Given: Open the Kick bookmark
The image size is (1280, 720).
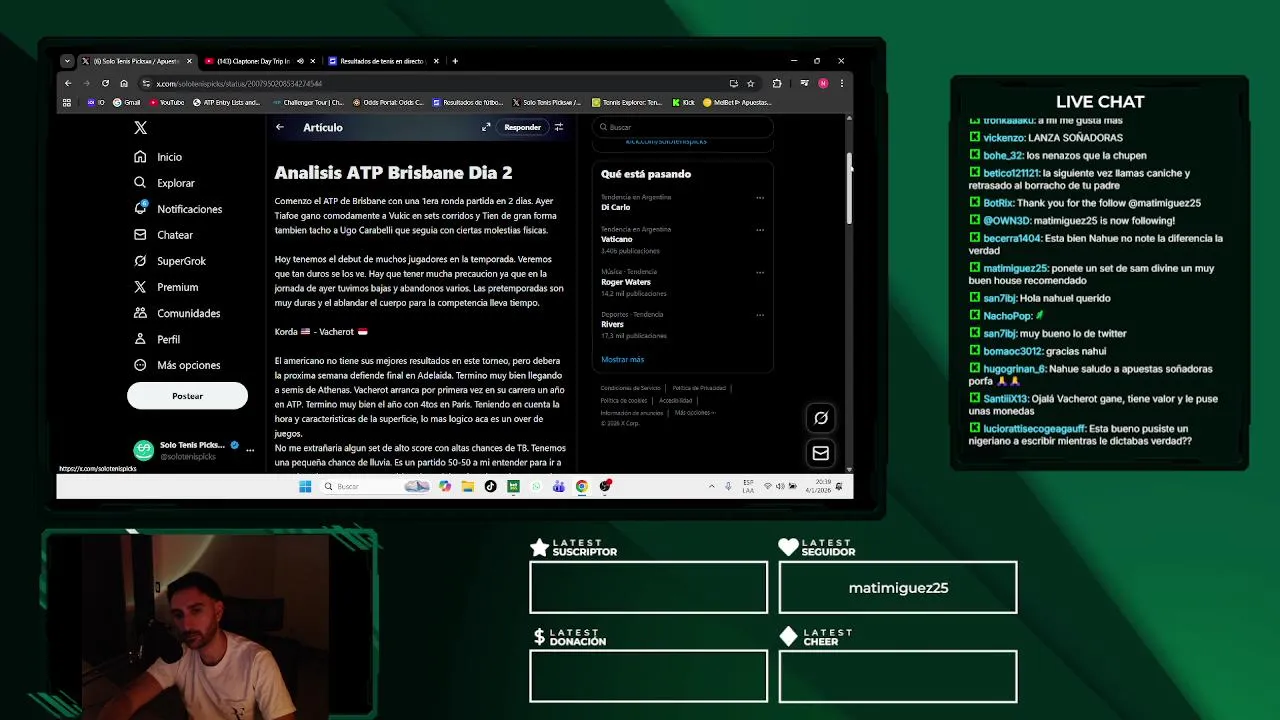Looking at the screenshot, I should (x=684, y=102).
